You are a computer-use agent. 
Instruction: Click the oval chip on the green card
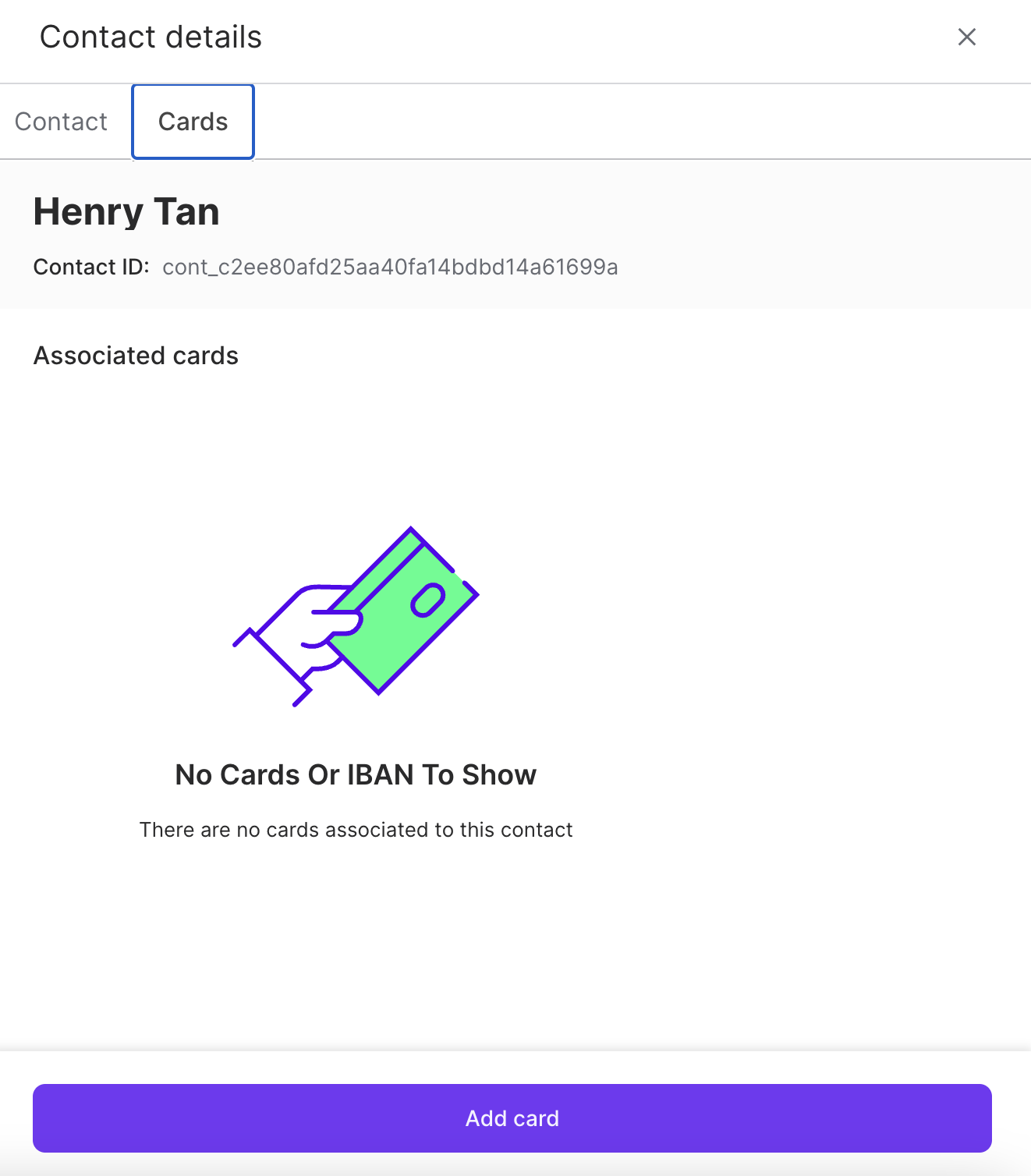tap(427, 600)
